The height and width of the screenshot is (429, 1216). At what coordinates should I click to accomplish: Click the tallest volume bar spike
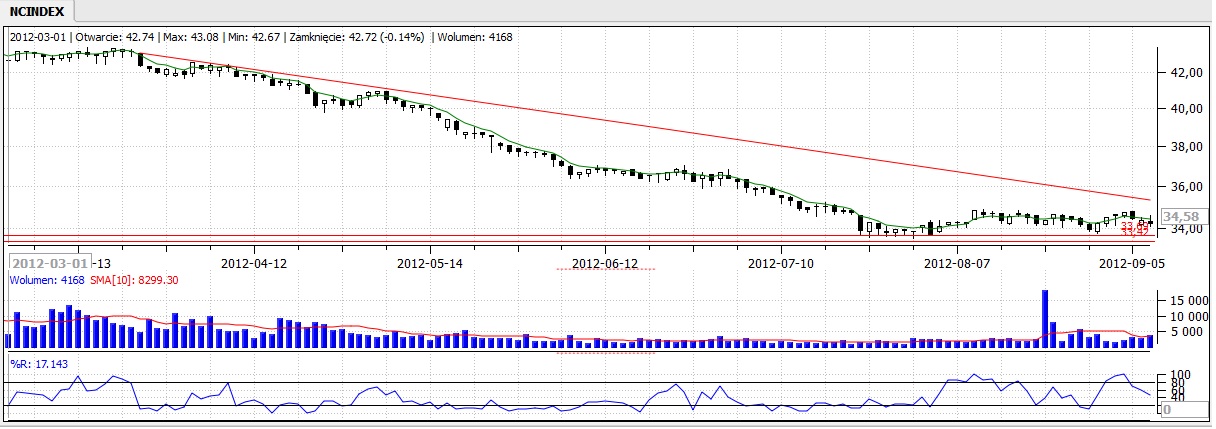[x=1045, y=318]
